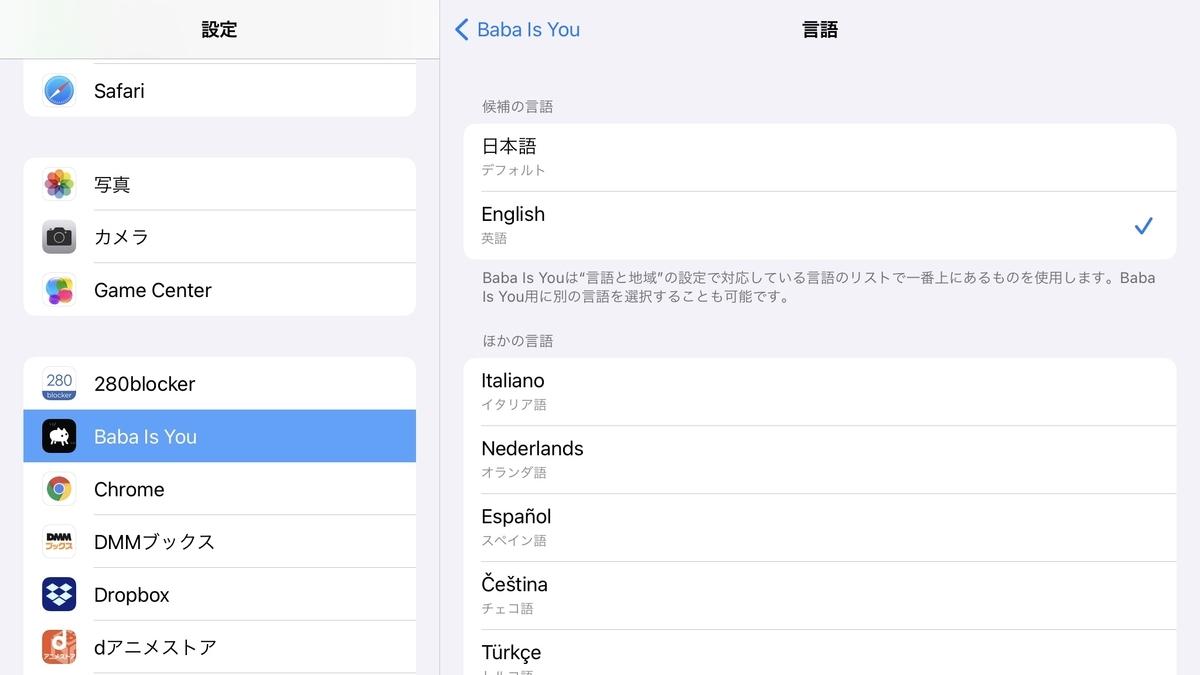Tap the Game Center bubbles icon

(59, 290)
